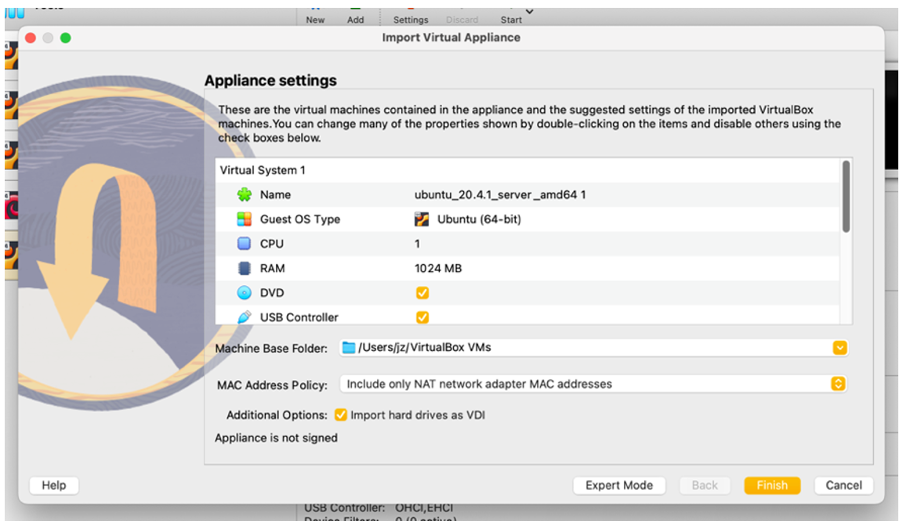Image resolution: width=904 pixels, height=528 pixels.
Task: Click the Ubuntu (64-bit) OS icon
Action: 422,219
